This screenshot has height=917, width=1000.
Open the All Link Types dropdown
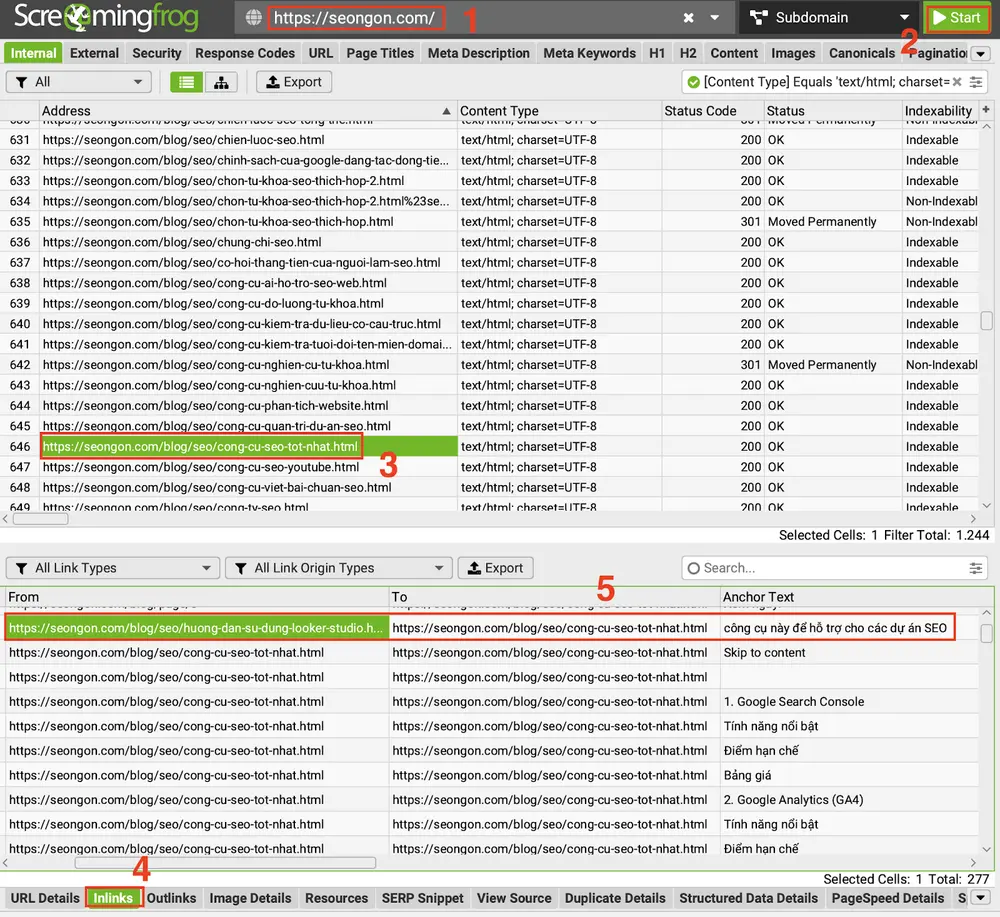(113, 568)
